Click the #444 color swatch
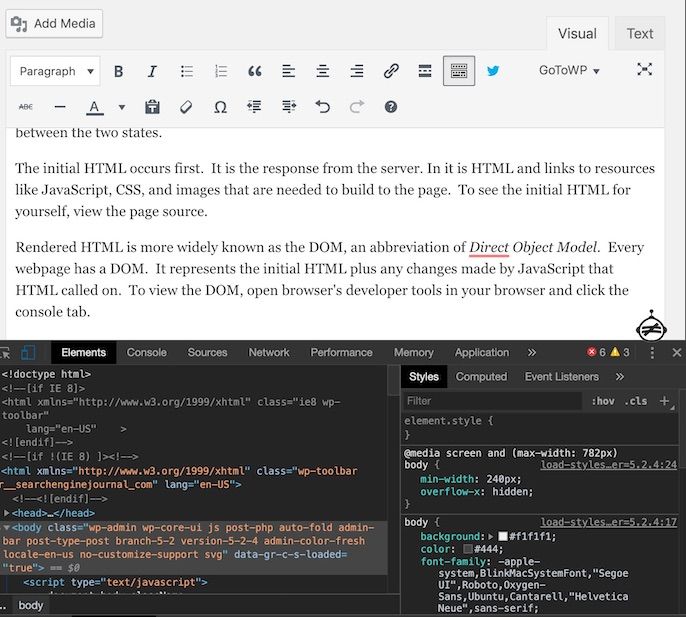 point(468,549)
